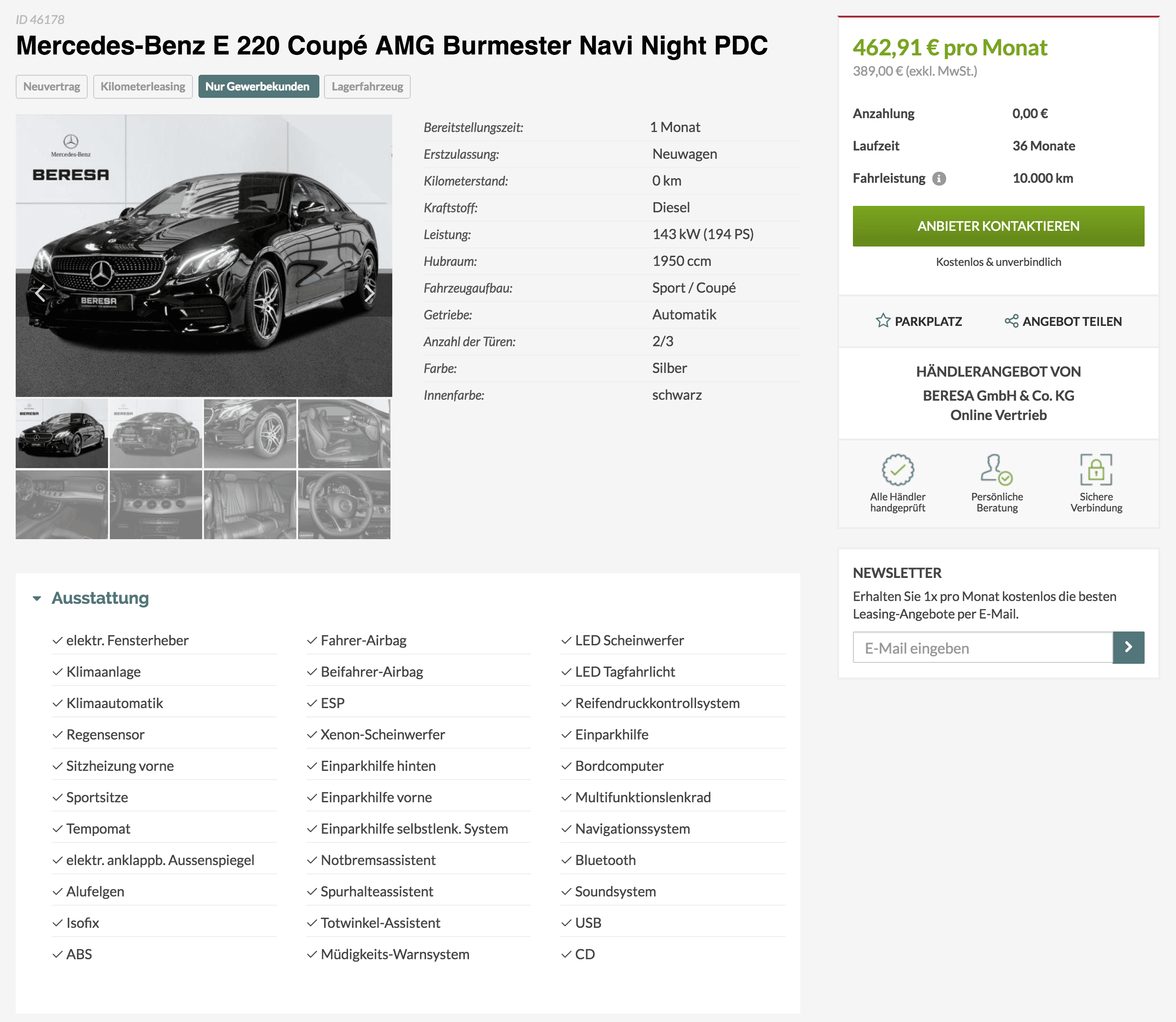Click the BERESA GmbH & Co. KG dealer name
The width and height of the screenshot is (1176, 1022).
coord(998,396)
